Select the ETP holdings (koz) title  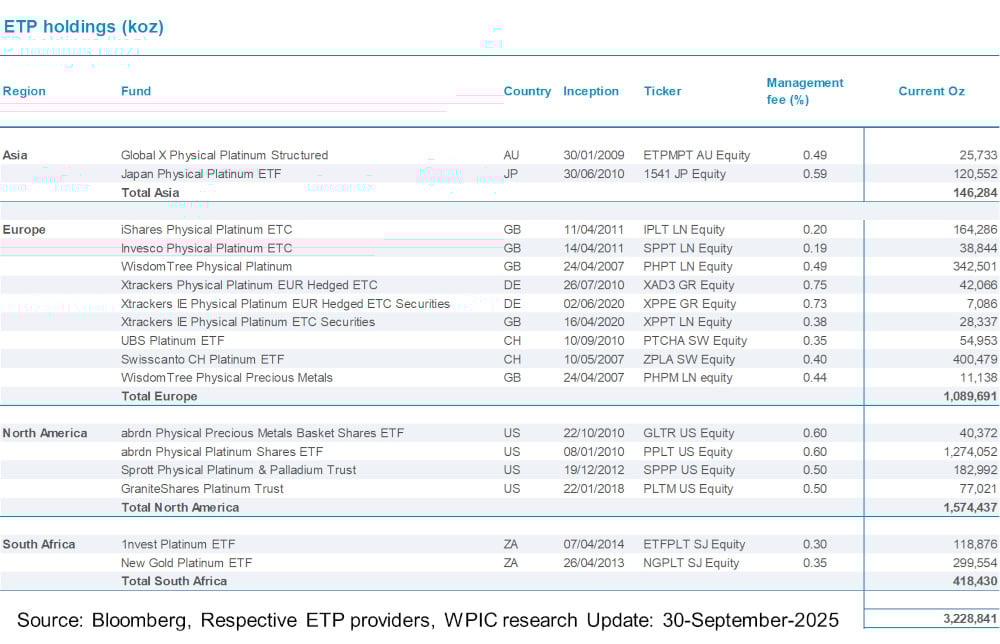click(x=84, y=27)
